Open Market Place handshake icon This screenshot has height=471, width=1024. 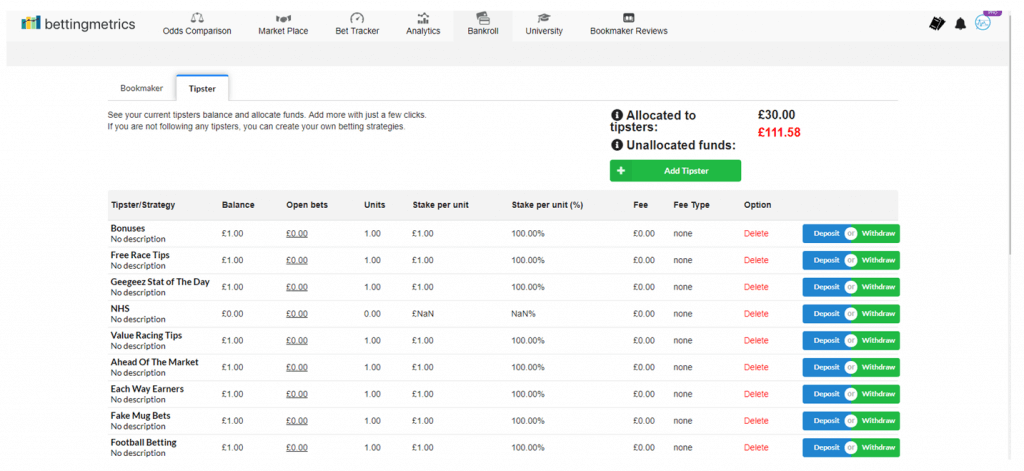tap(283, 18)
